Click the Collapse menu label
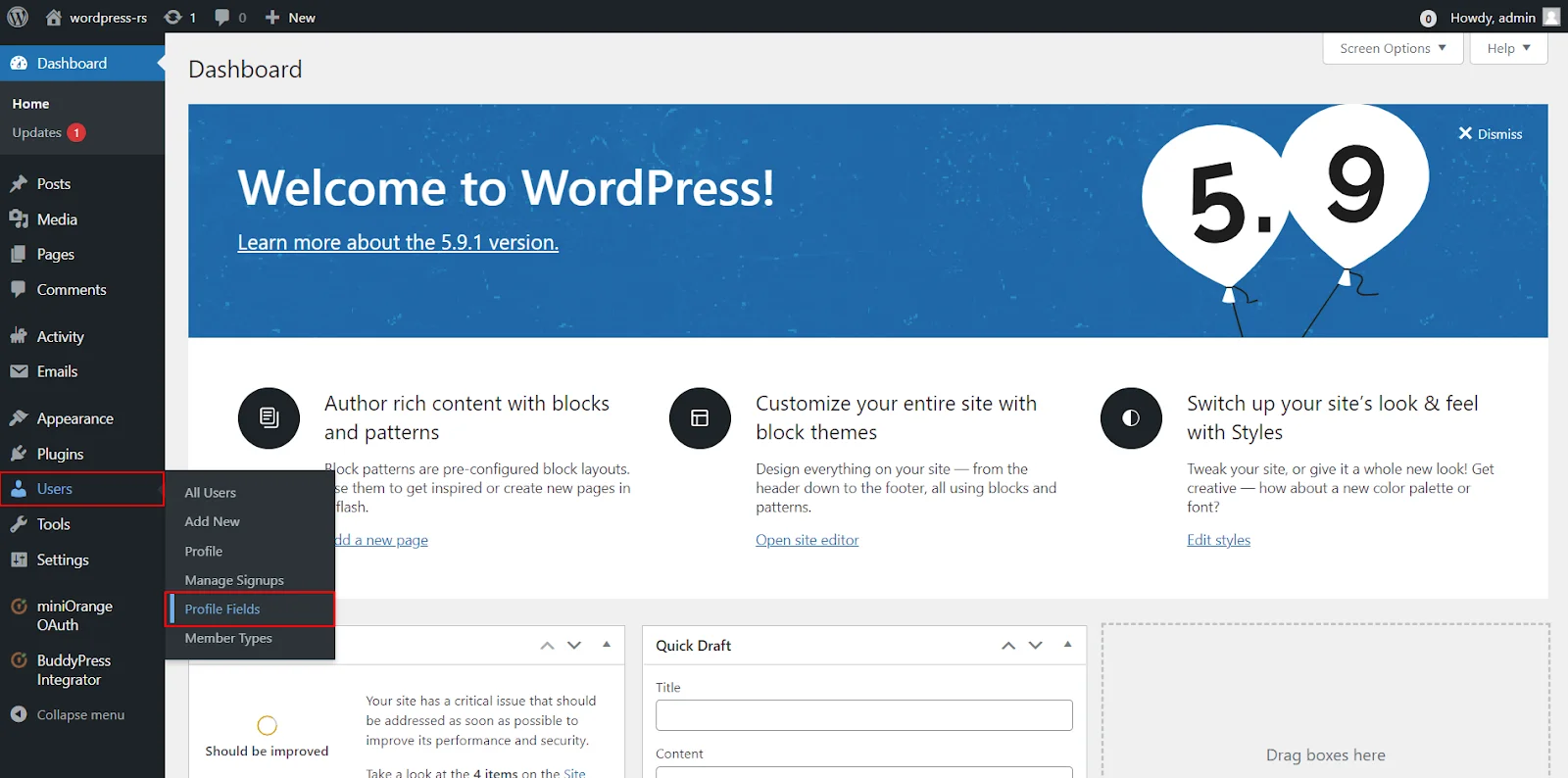This screenshot has height=778, width=1568. pyautogui.click(x=80, y=715)
